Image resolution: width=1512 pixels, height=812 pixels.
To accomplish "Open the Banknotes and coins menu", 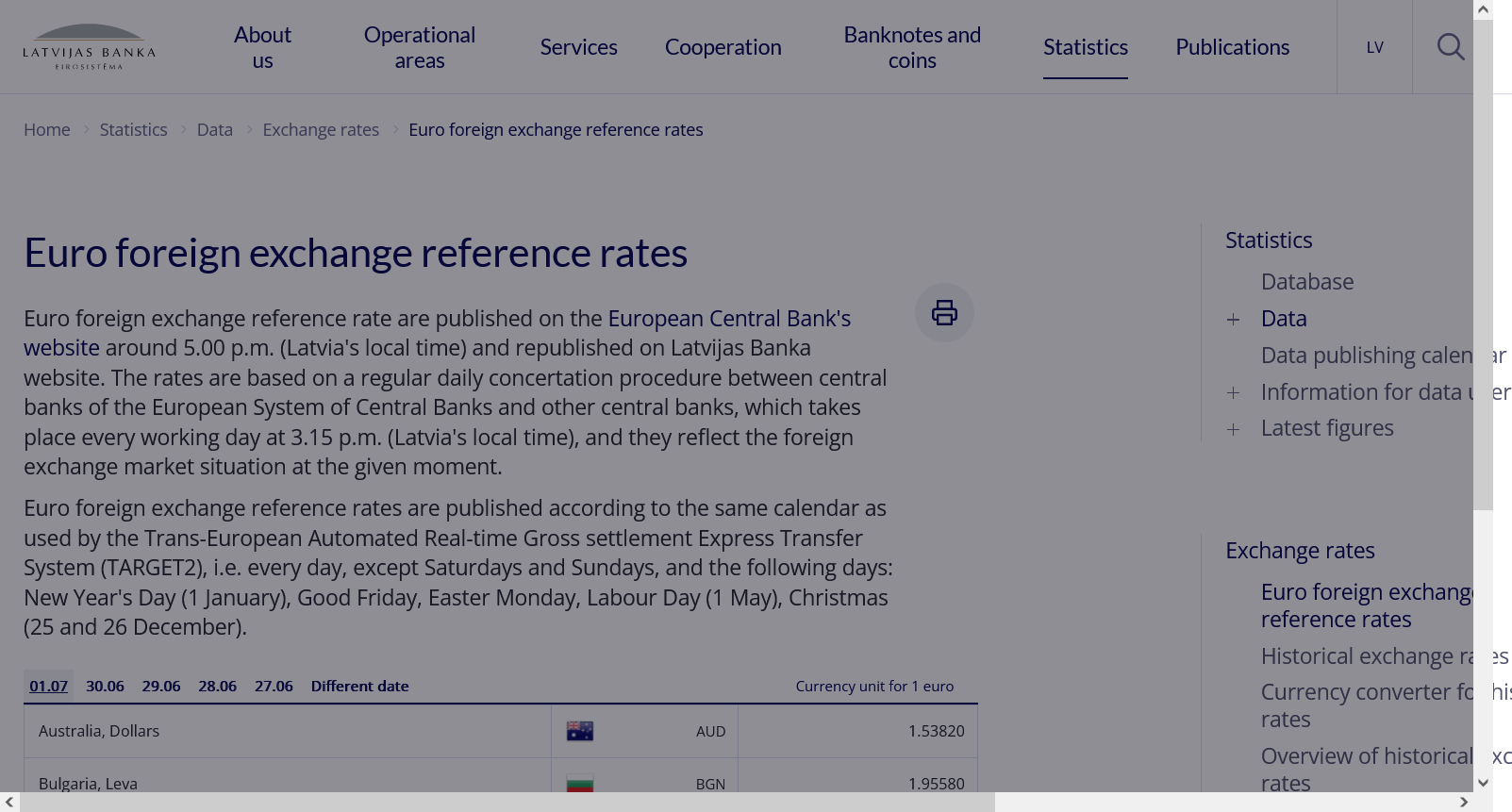I will (912, 47).
